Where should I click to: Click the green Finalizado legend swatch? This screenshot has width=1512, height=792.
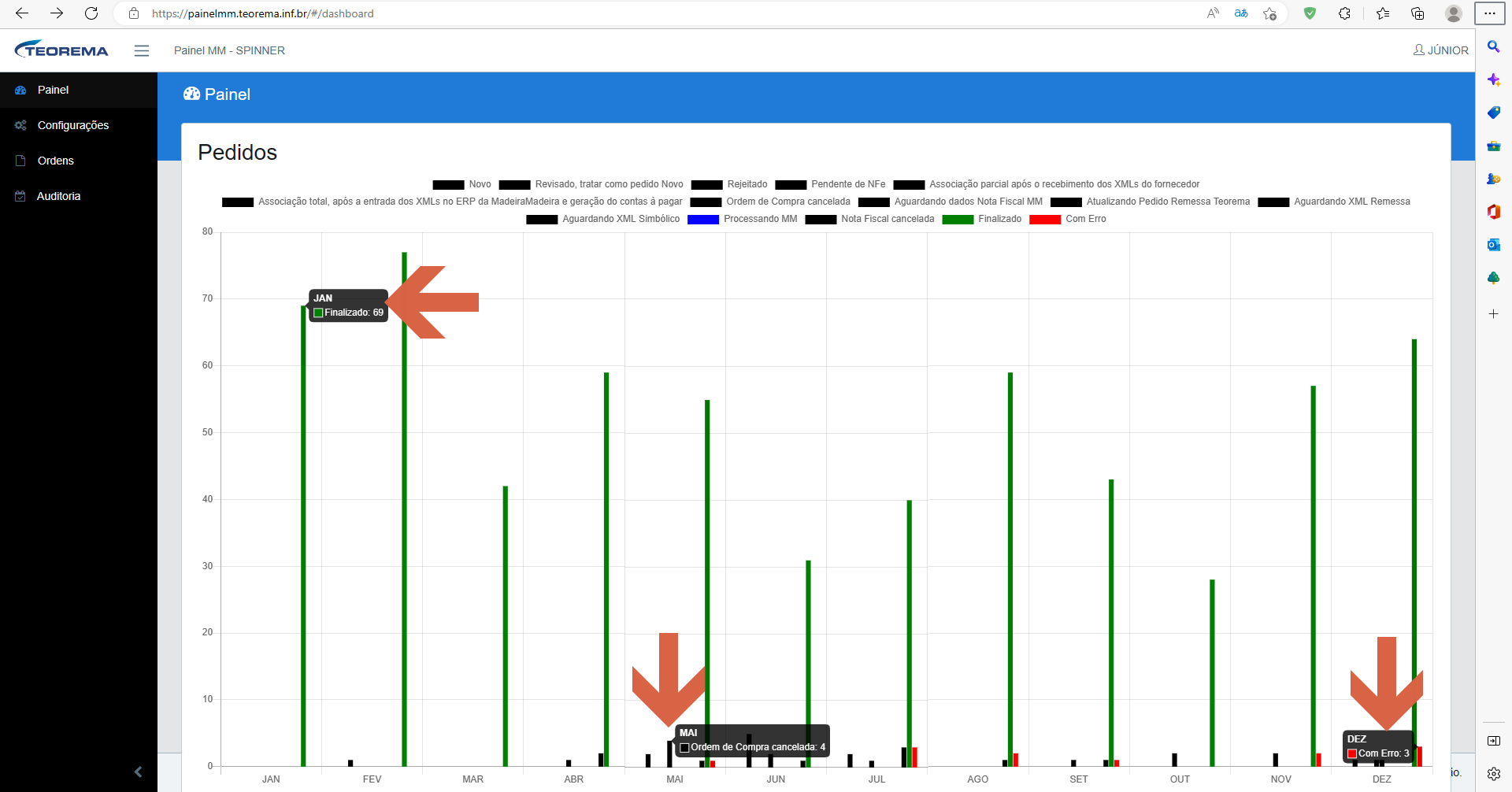[958, 220]
